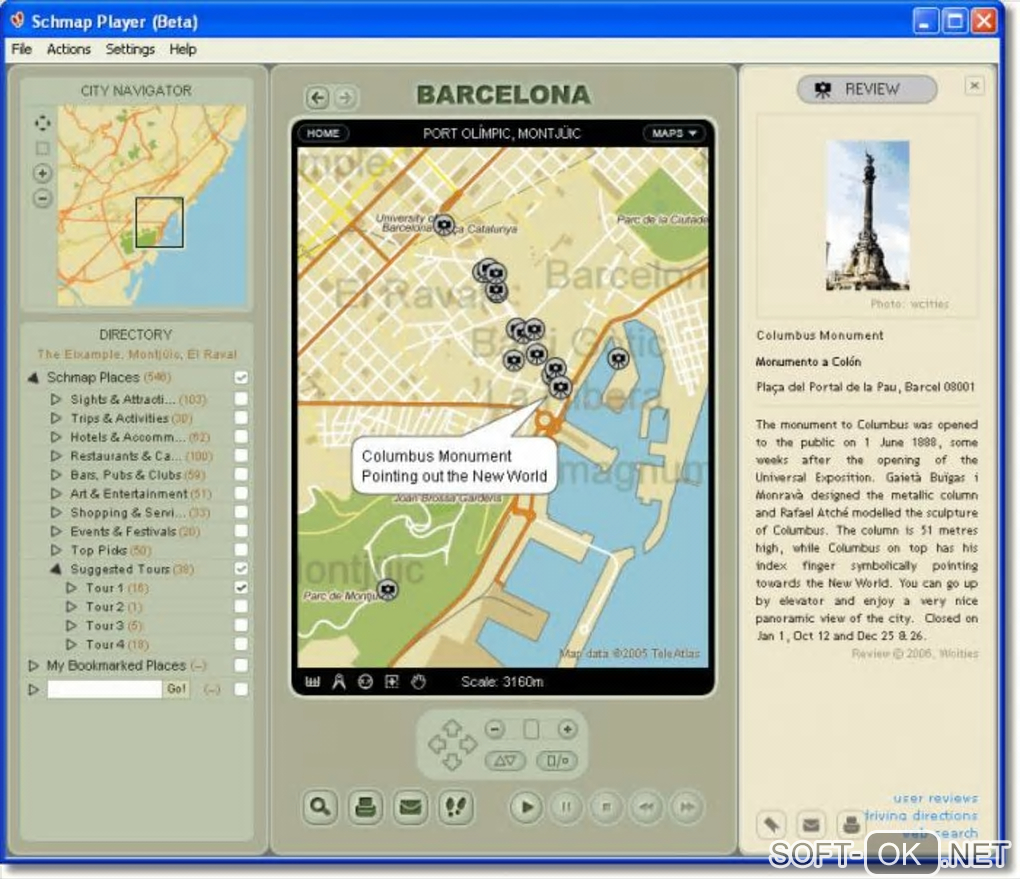
Task: Click the square selection icon in City Navigator
Action: [x=42, y=148]
